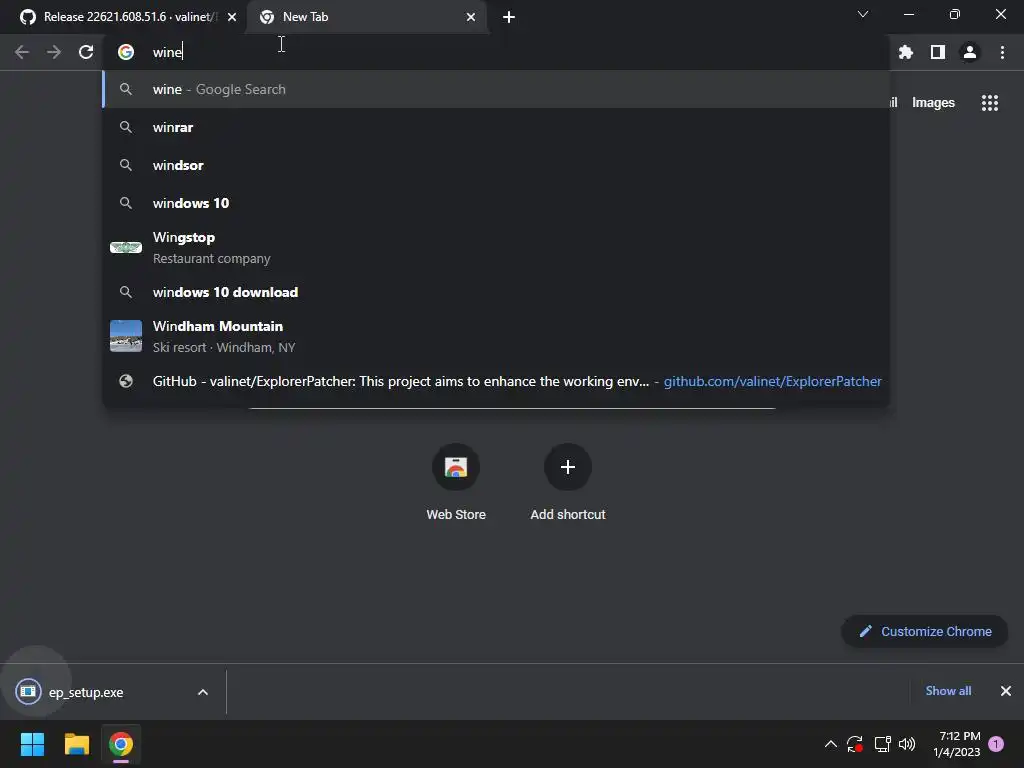Click the Wingstop logo thumbnail
Screen dimensions: 1024x768
tap(126, 248)
